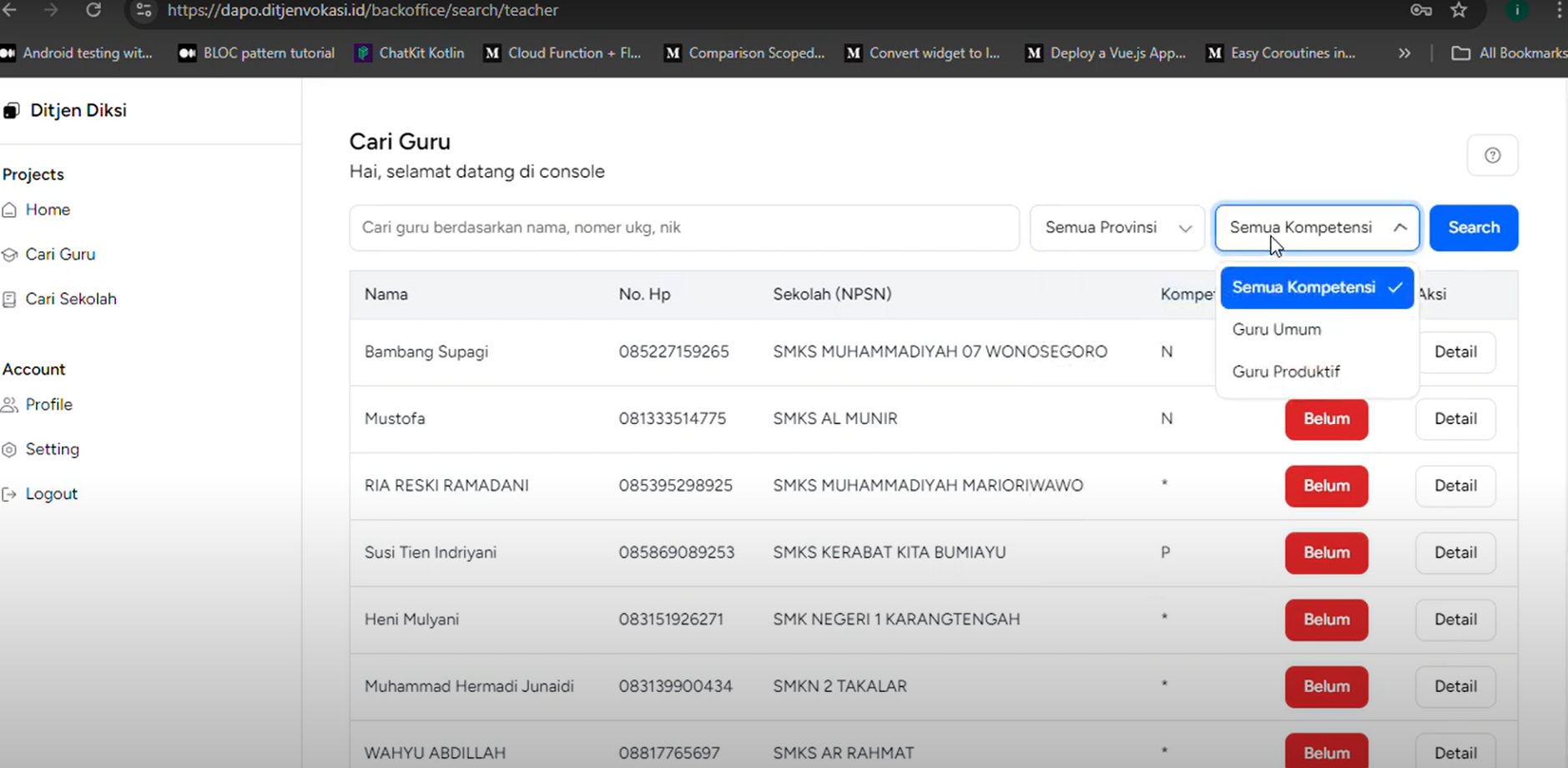Focus the teacher search input field

(x=683, y=228)
